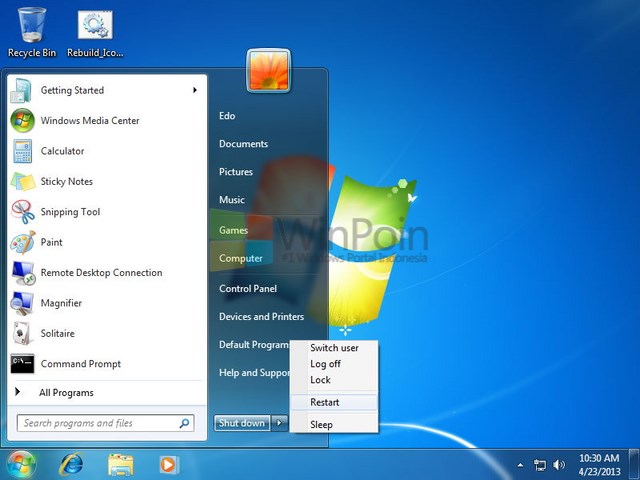Open Default Programs link
This screenshot has height=480, width=640.
point(254,345)
